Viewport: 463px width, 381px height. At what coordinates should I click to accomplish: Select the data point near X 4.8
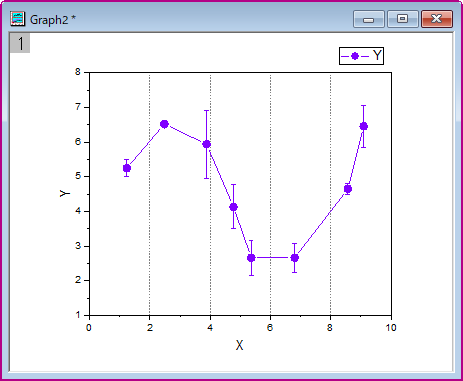point(233,207)
